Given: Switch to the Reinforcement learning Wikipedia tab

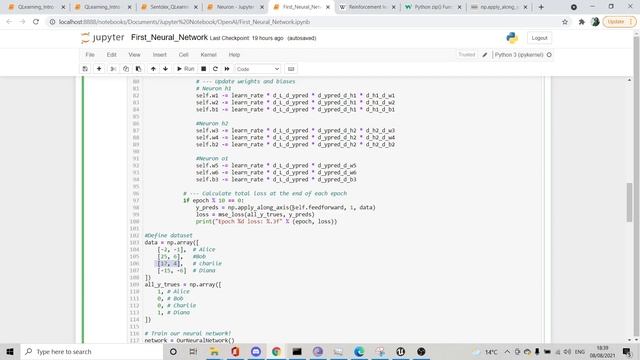Looking at the screenshot, I should pos(367,7).
